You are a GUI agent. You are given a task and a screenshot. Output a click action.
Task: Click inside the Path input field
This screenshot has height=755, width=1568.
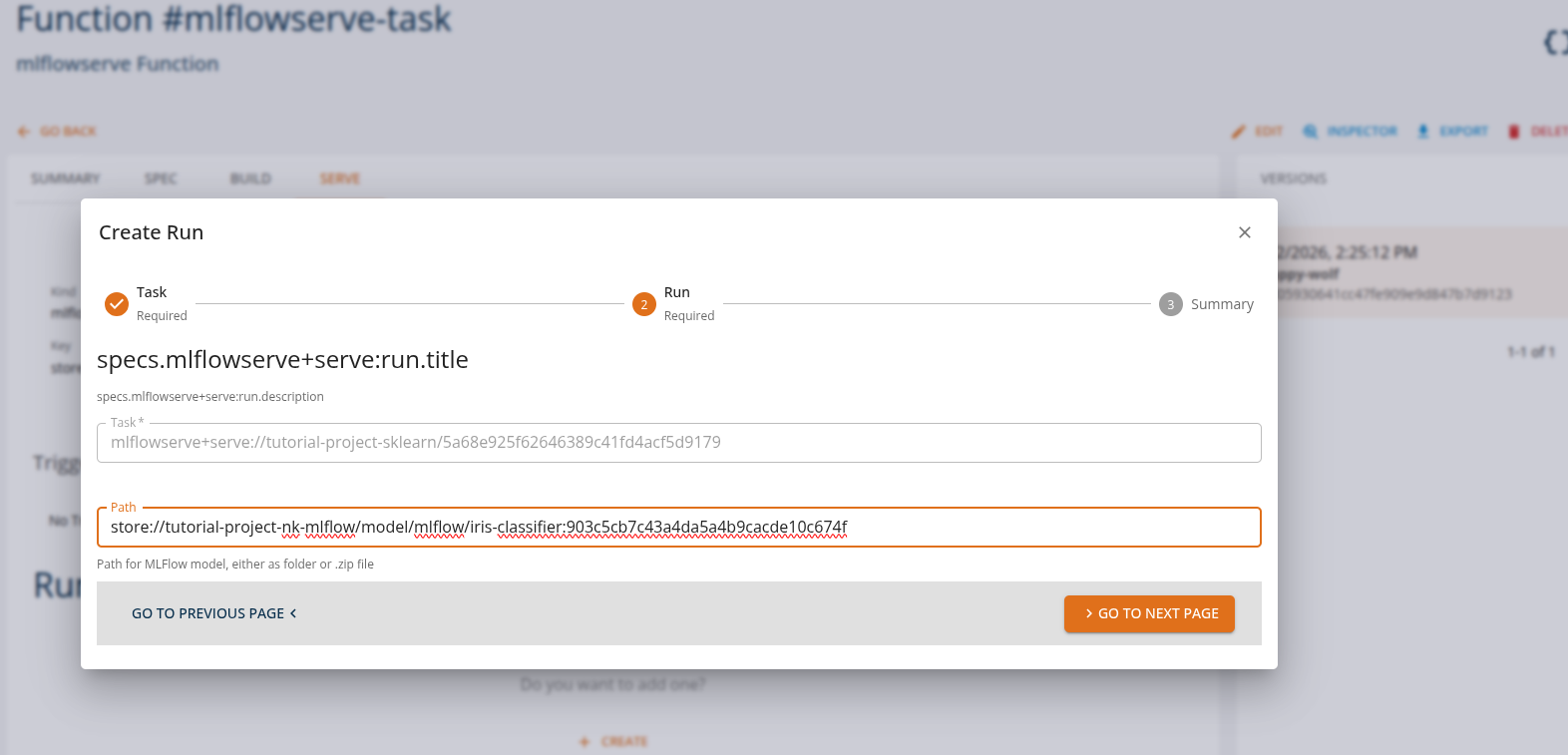tap(678, 527)
